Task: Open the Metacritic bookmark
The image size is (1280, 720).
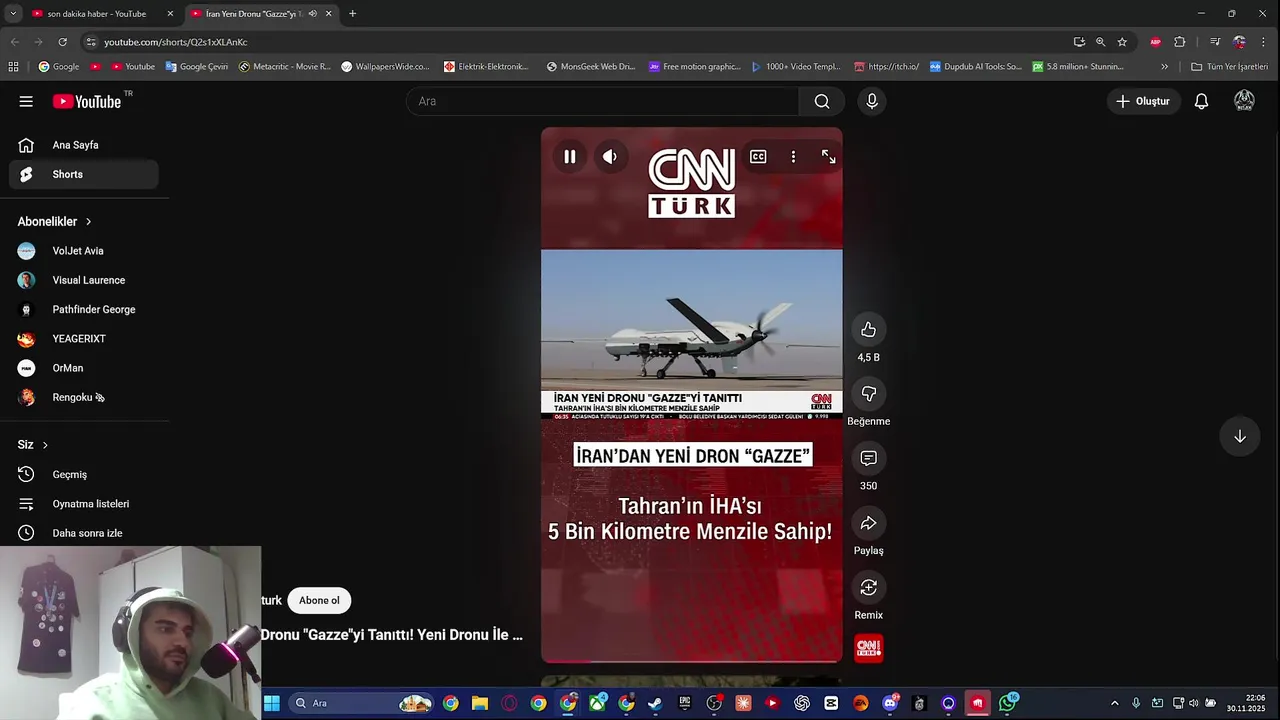Action: click(284, 67)
